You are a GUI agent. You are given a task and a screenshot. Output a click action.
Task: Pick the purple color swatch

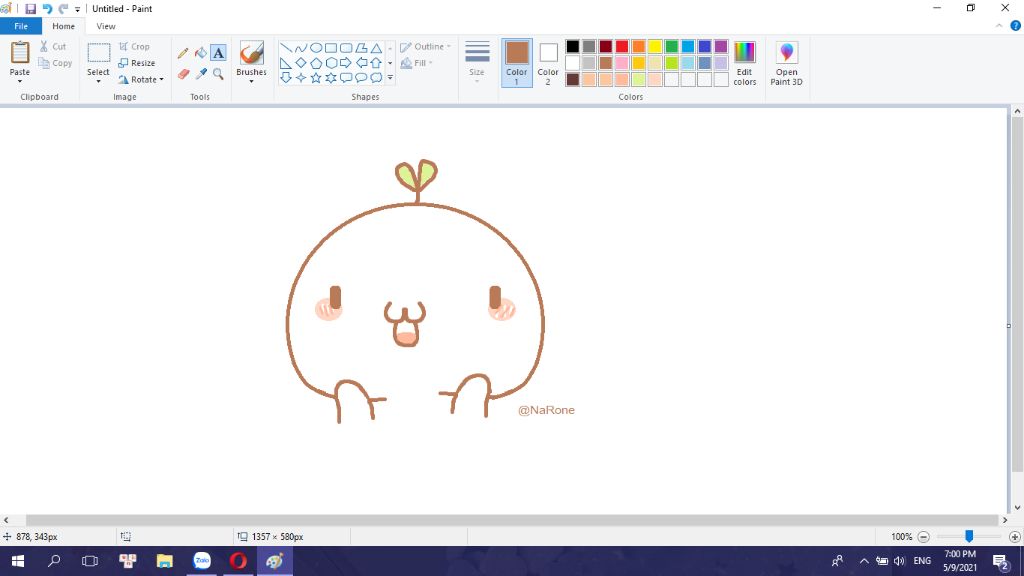tap(721, 46)
